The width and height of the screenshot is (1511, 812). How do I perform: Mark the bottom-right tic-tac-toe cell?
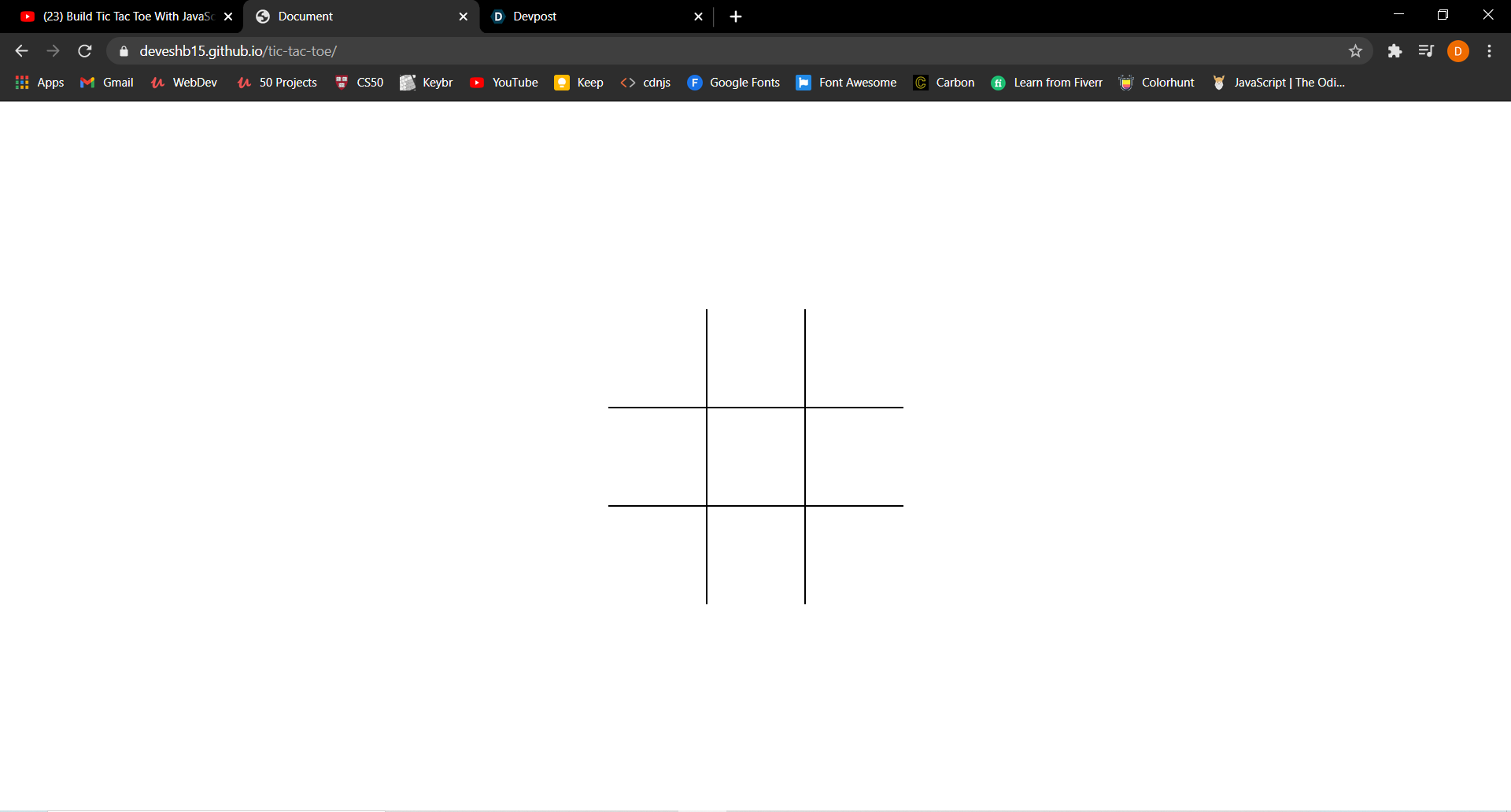point(855,555)
